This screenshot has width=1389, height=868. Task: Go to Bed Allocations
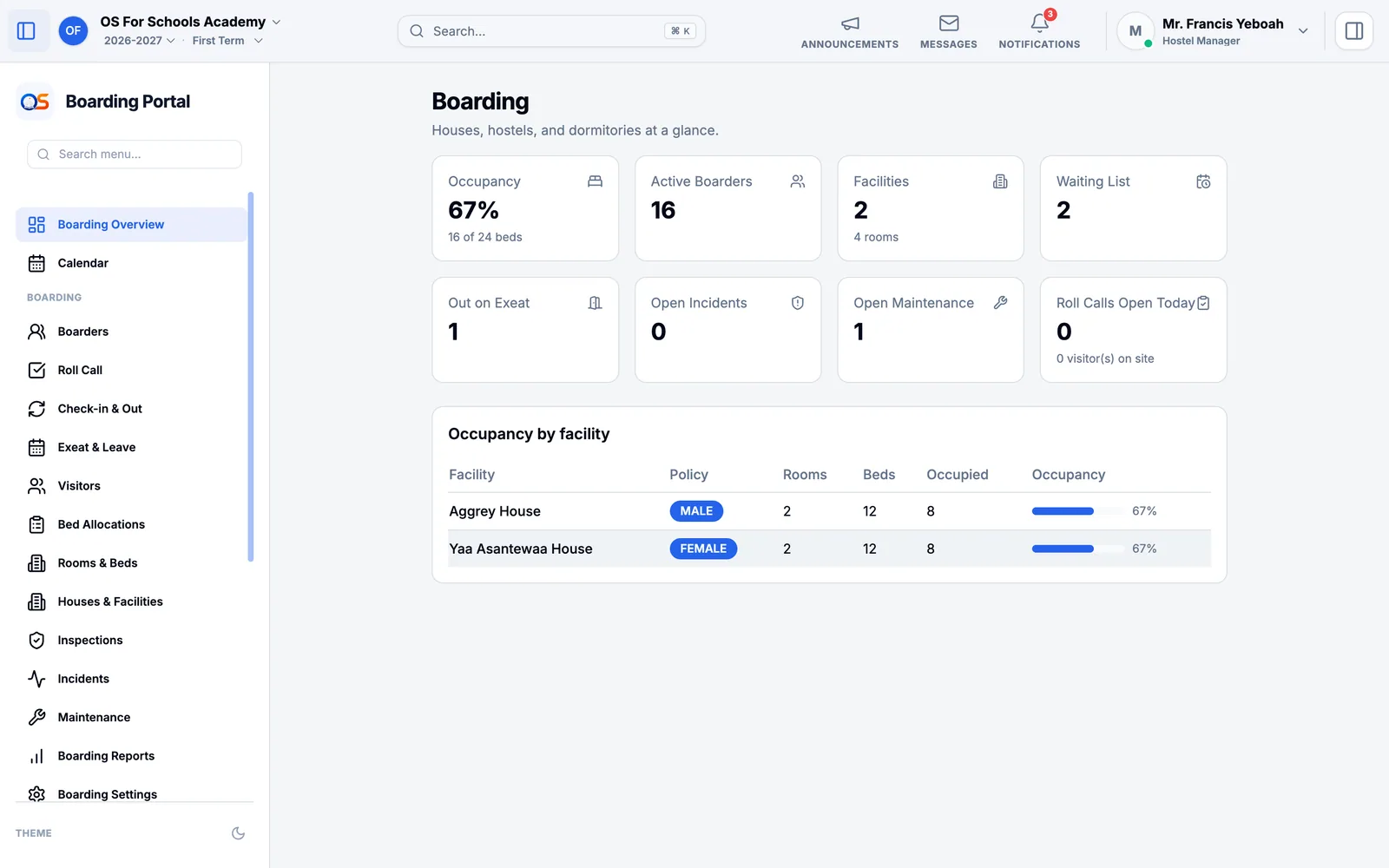click(131, 524)
